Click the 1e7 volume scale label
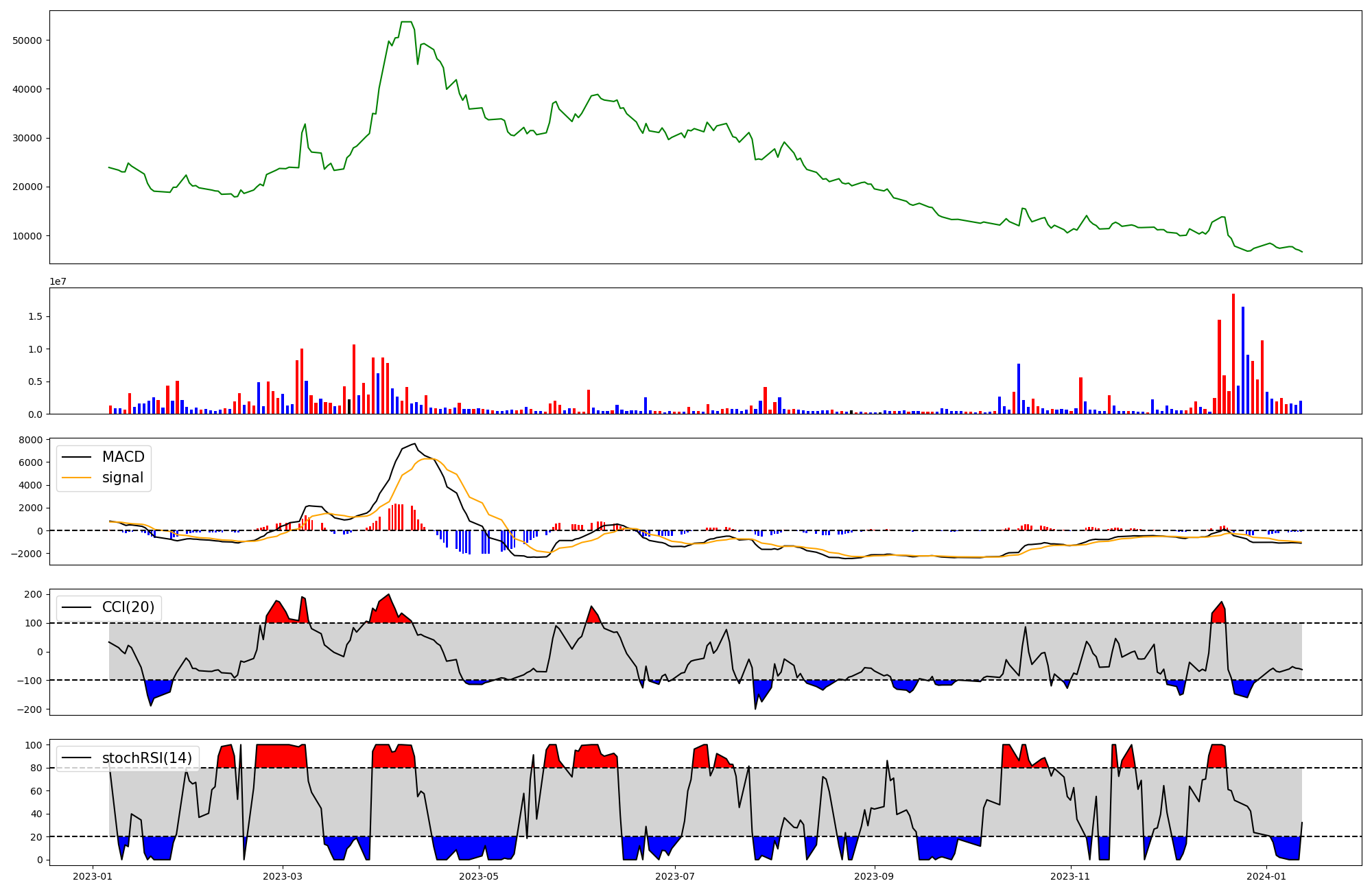 58,281
